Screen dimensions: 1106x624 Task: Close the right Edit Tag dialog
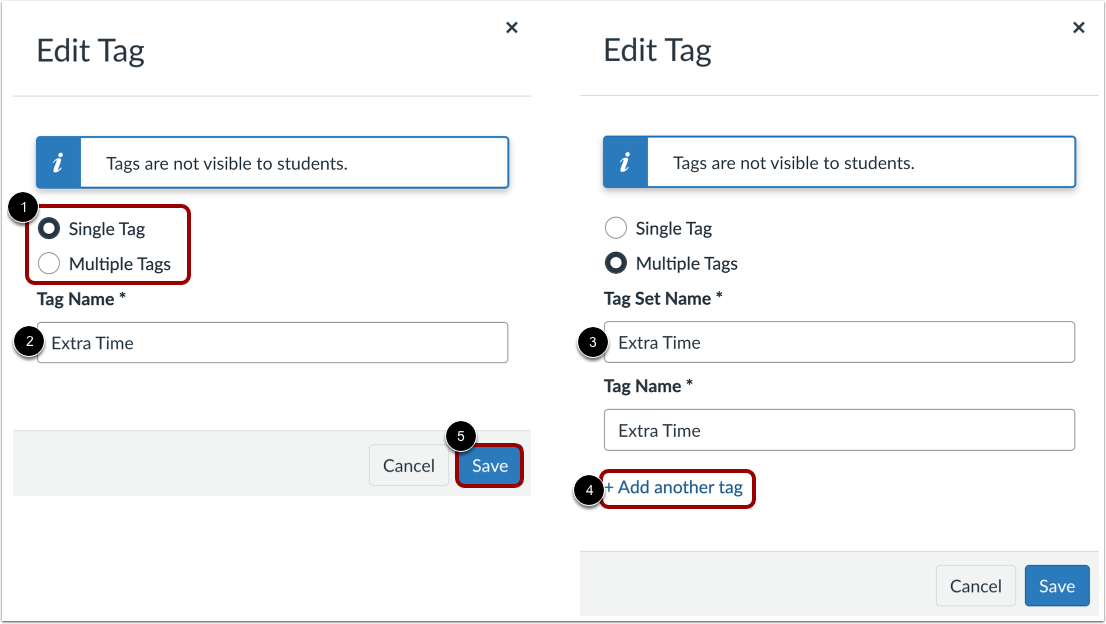[1078, 27]
